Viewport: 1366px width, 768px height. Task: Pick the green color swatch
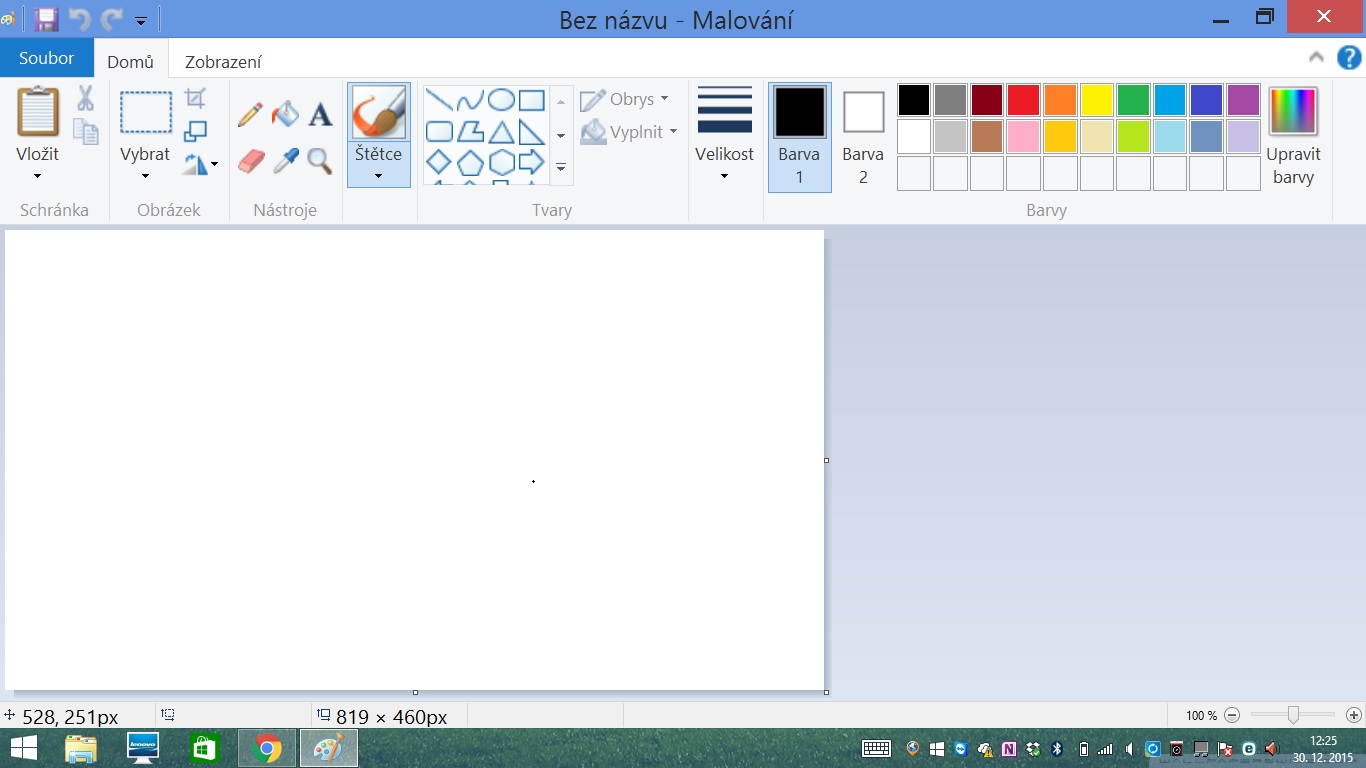(1133, 100)
